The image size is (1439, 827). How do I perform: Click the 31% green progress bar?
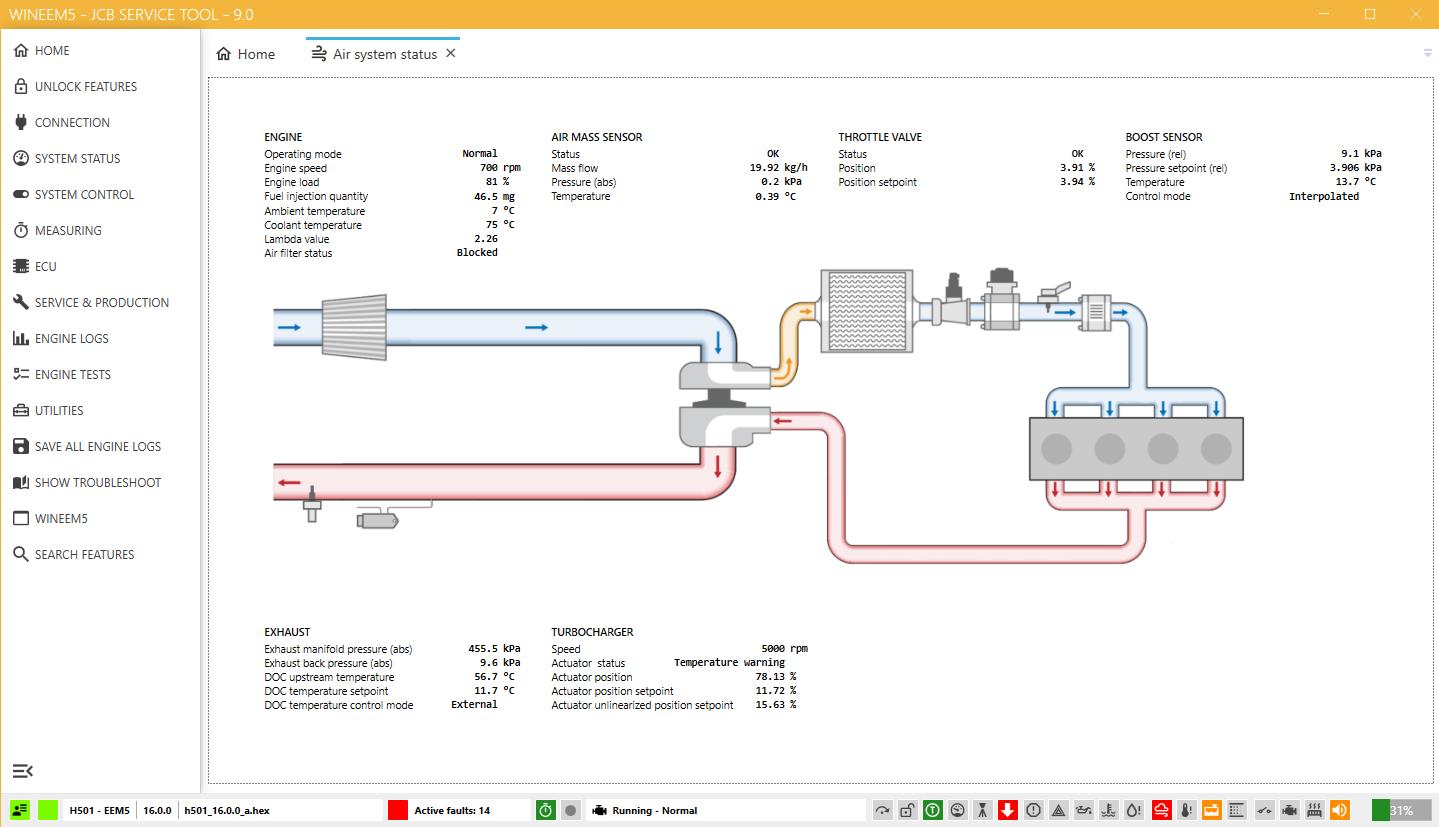(1399, 810)
